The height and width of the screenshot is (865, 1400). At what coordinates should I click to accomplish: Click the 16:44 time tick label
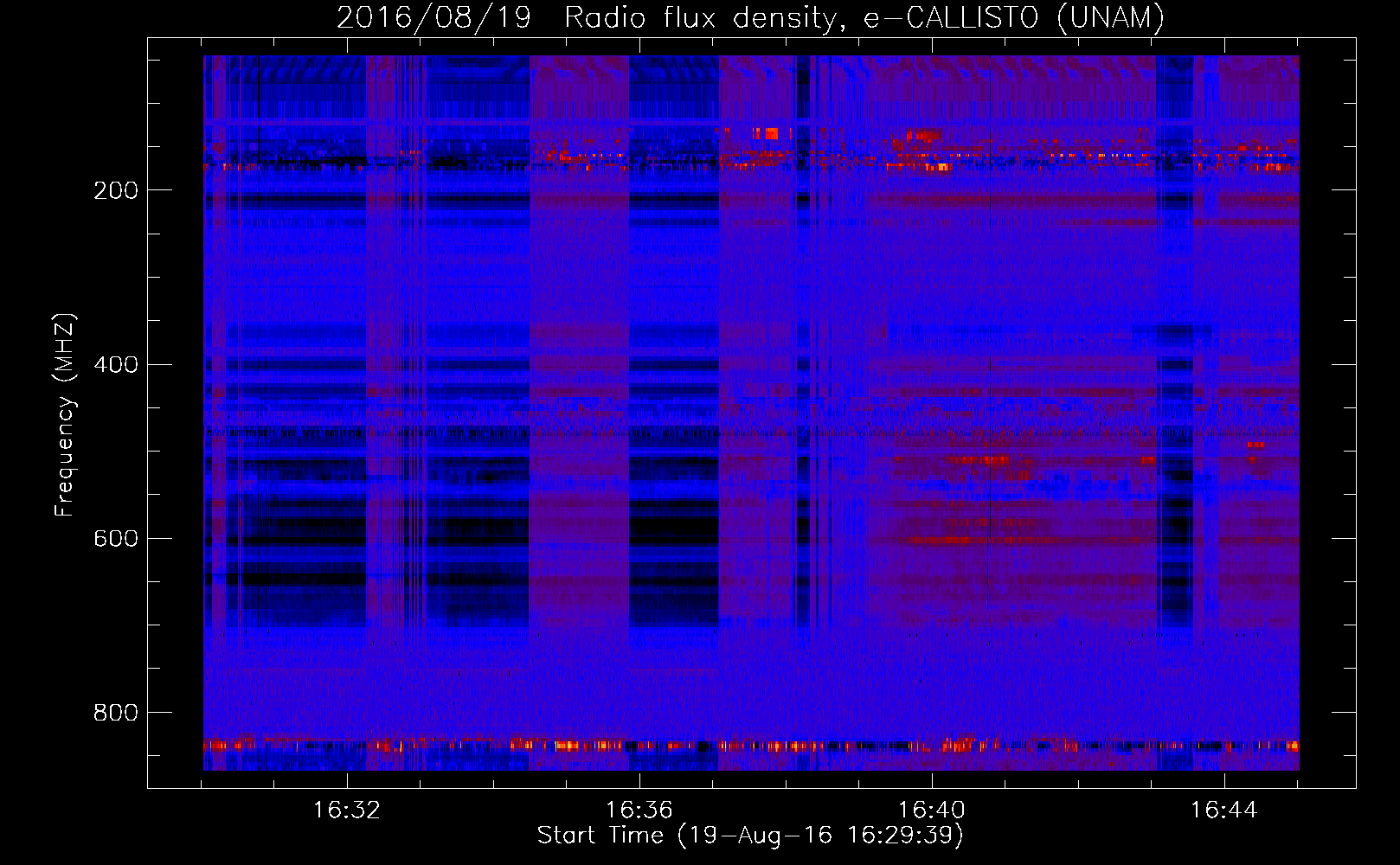click(x=1224, y=811)
